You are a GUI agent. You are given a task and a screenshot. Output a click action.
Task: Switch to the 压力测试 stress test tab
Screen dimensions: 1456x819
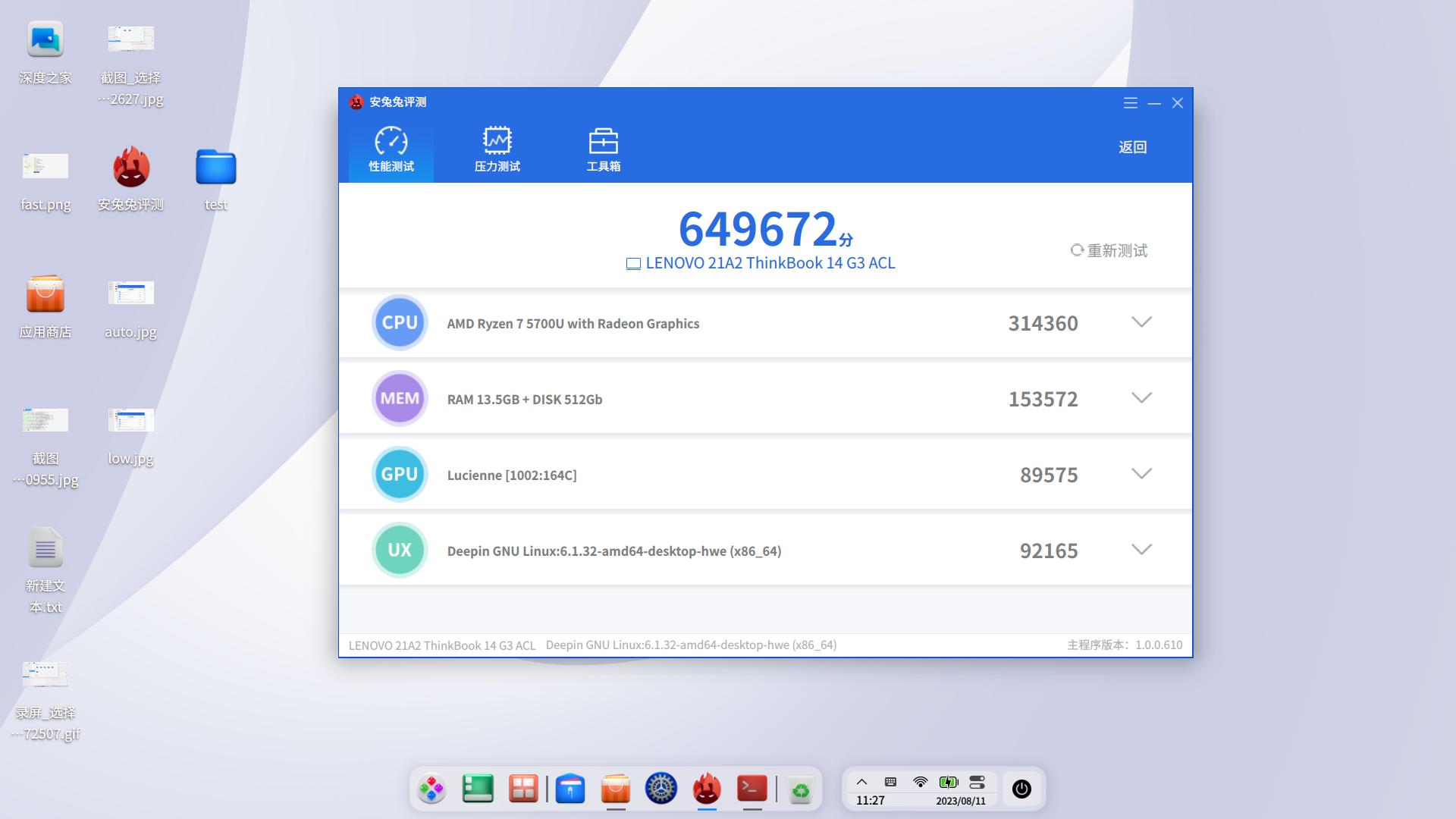[x=497, y=149]
